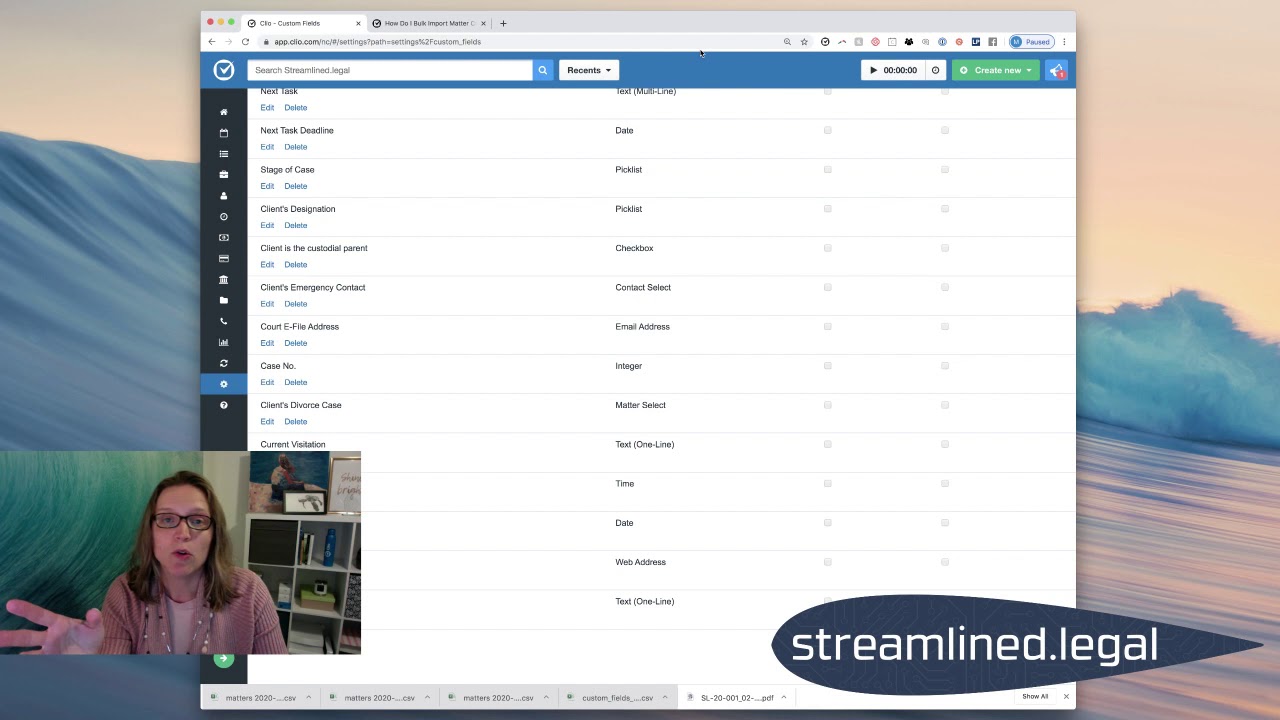The height and width of the screenshot is (720, 1280).
Task: Open the help question mark sidebar icon
Action: coord(224,405)
